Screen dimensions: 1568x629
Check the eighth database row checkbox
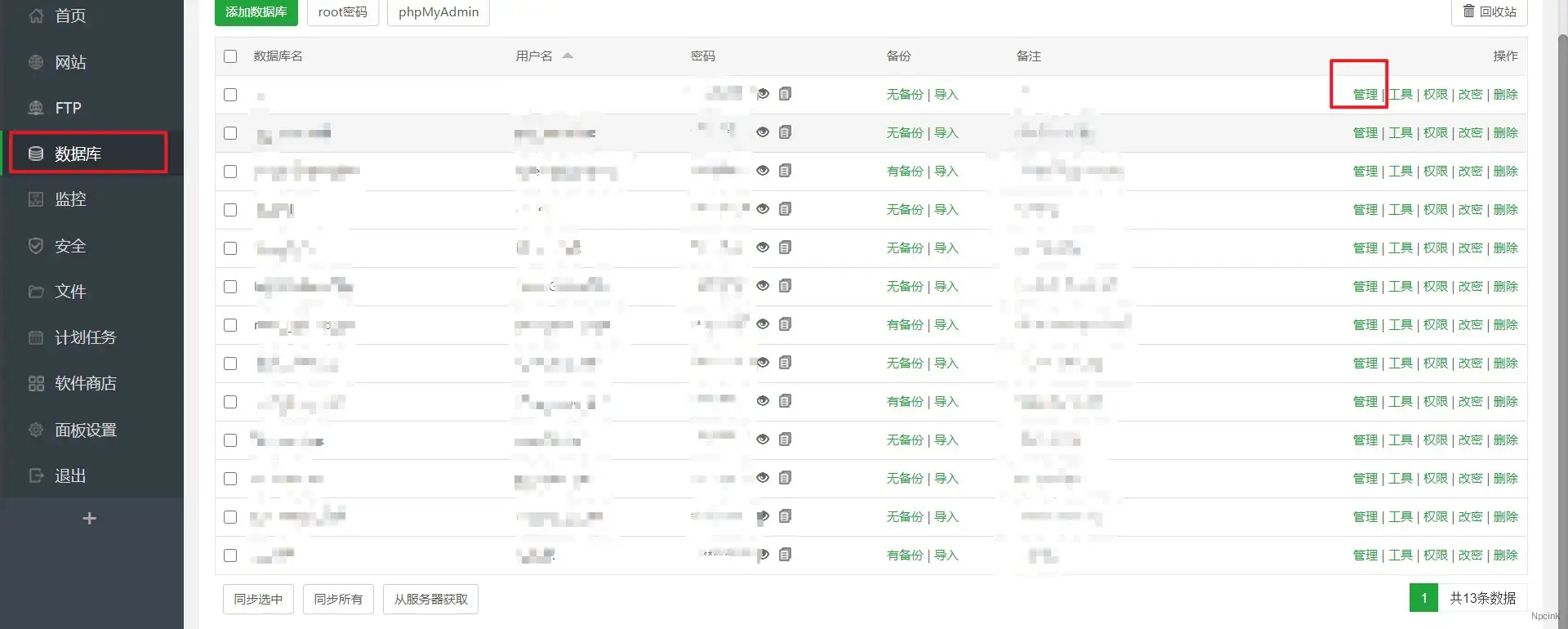(230, 364)
